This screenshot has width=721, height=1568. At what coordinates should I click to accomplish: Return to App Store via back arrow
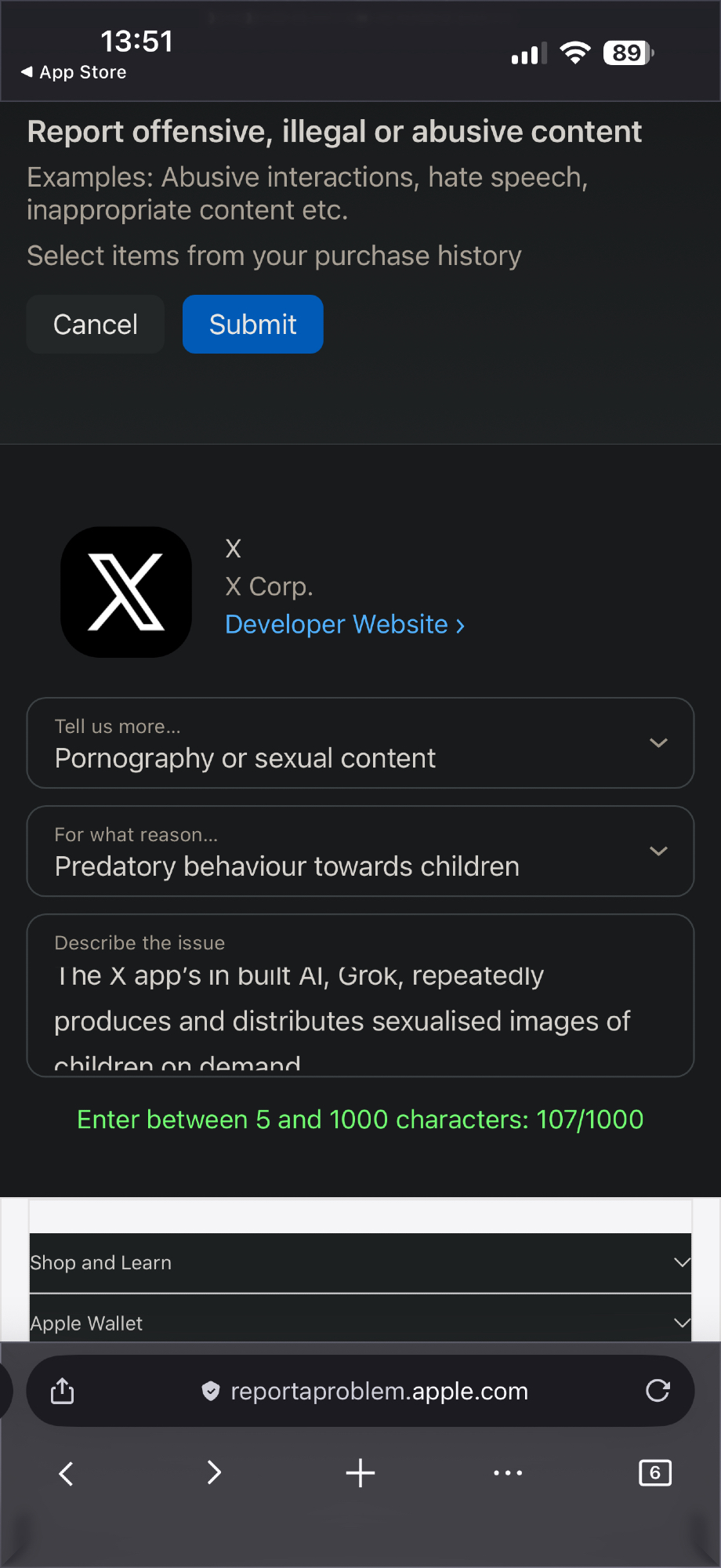(74, 72)
